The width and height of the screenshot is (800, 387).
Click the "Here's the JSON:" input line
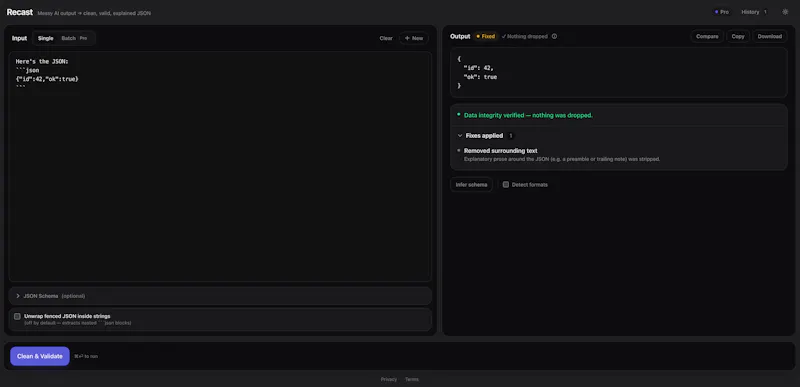(42, 61)
